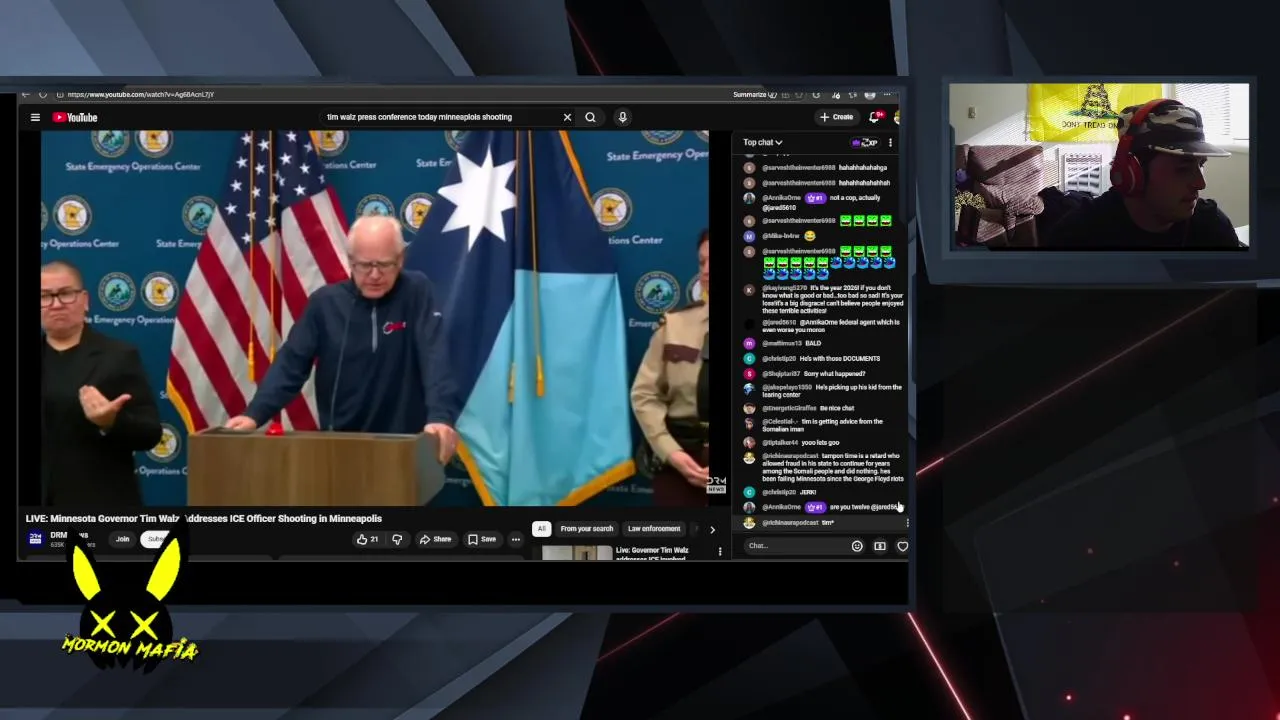Open the YouTube guide hamburger menu
The height and width of the screenshot is (720, 1280).
coord(35,117)
